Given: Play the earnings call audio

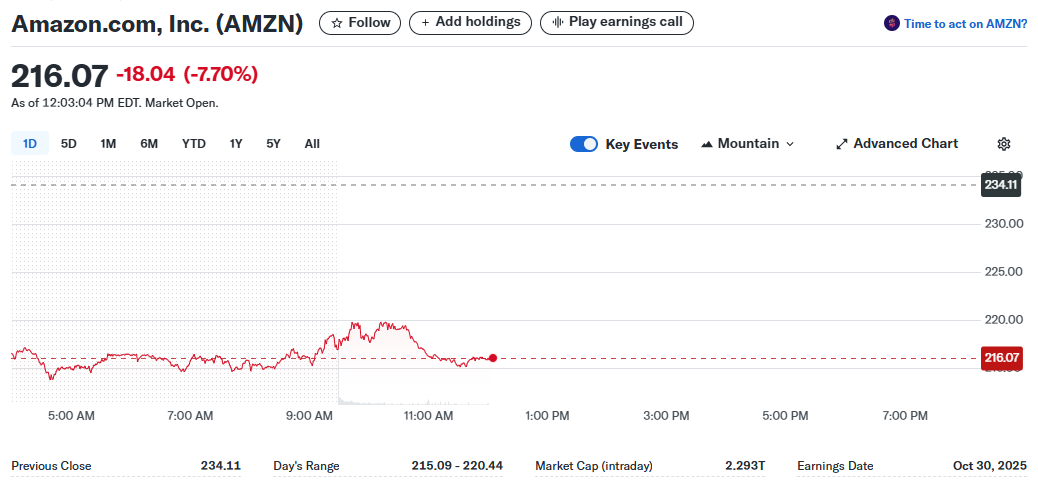Looking at the screenshot, I should coord(617,23).
